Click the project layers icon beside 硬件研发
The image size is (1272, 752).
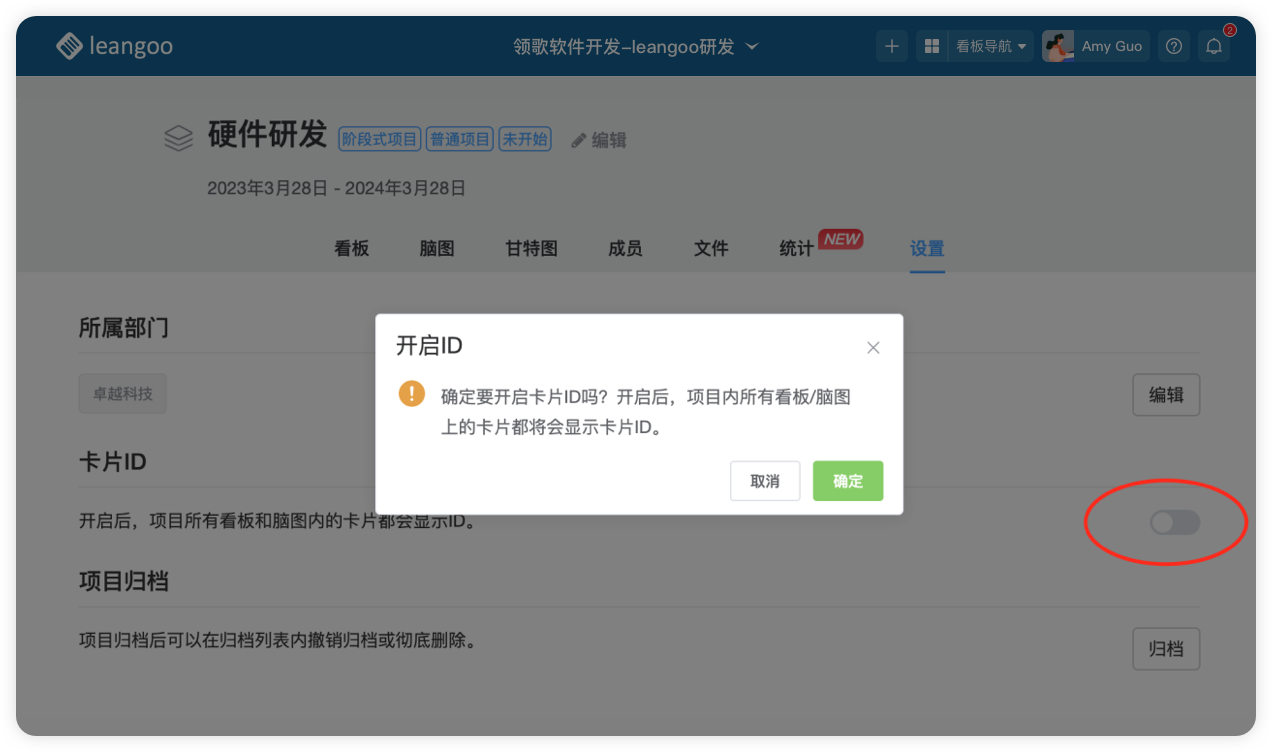coord(178,138)
